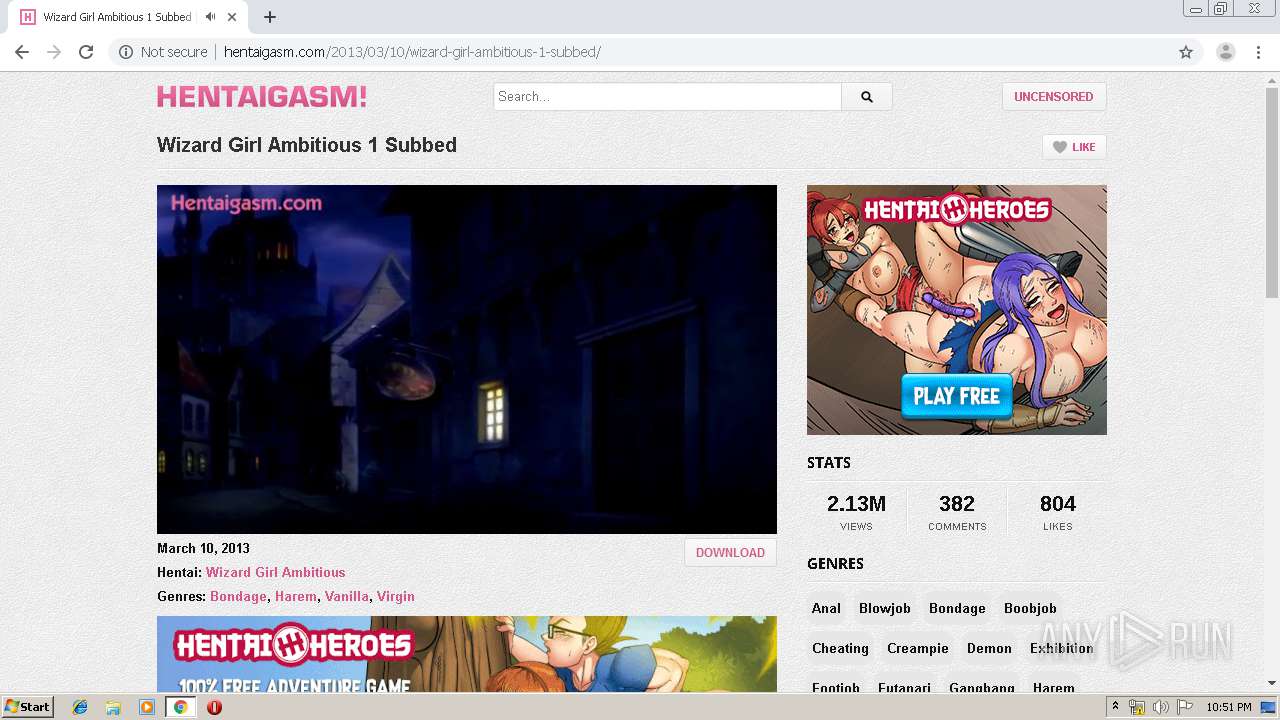The height and width of the screenshot is (720, 1280).
Task: Mute the tab using the speaker icon
Action: (x=210, y=17)
